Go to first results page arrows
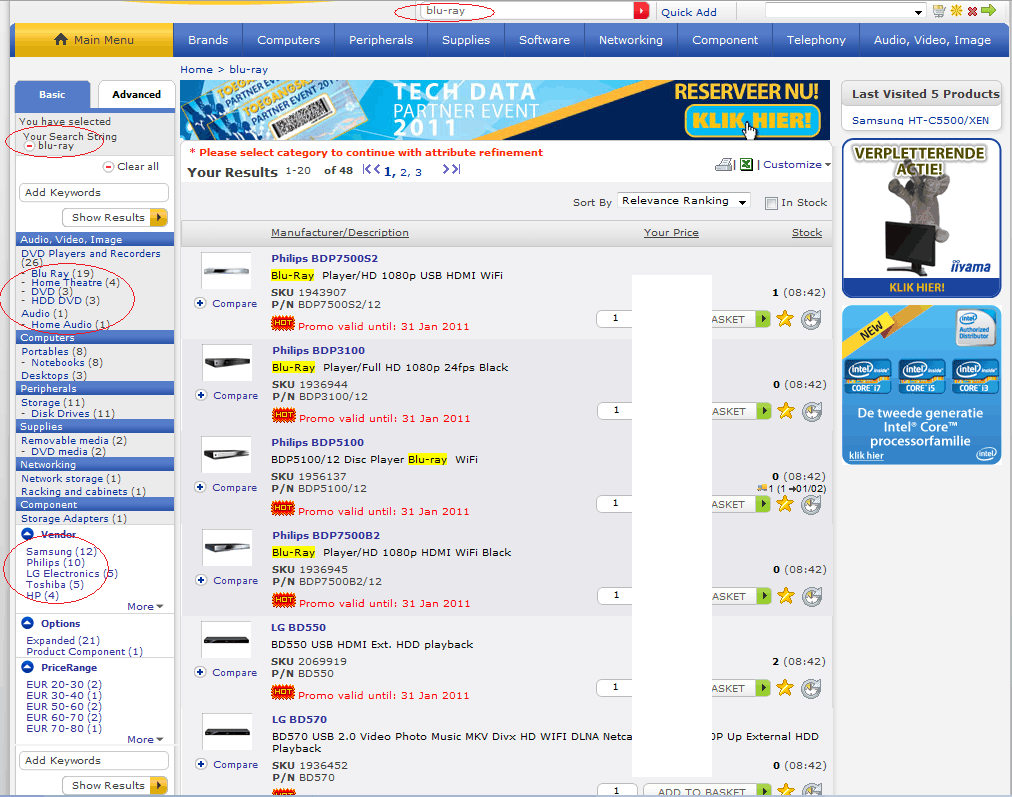Image resolution: width=1012 pixels, height=797 pixels. (371, 170)
